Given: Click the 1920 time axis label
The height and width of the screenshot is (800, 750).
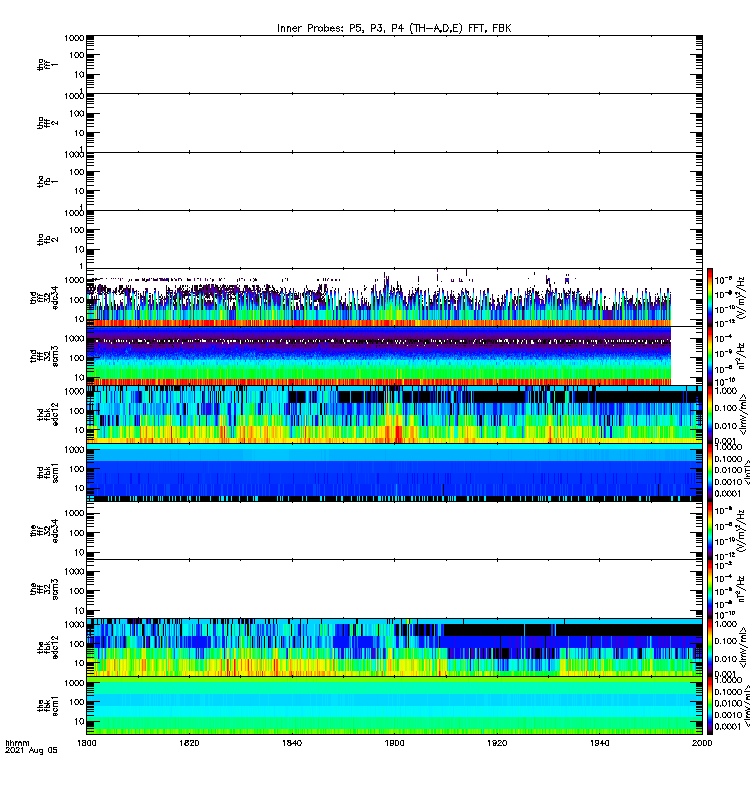Looking at the screenshot, I should [497, 743].
